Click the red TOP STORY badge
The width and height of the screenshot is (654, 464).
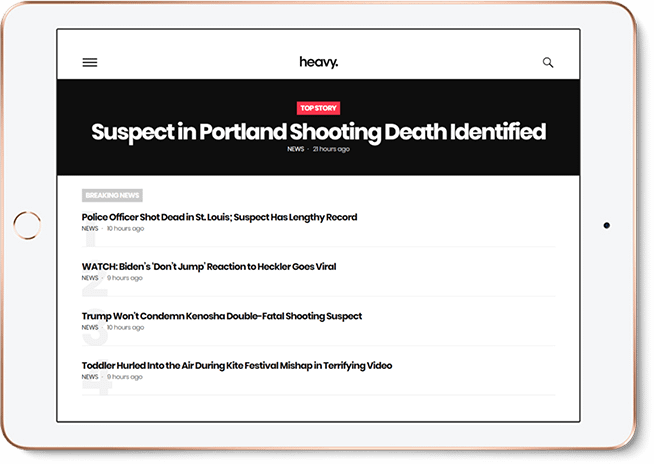coord(318,108)
